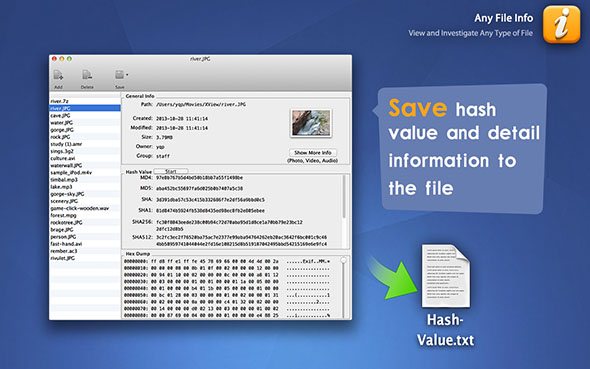Click the green arrow graphic

point(393,278)
